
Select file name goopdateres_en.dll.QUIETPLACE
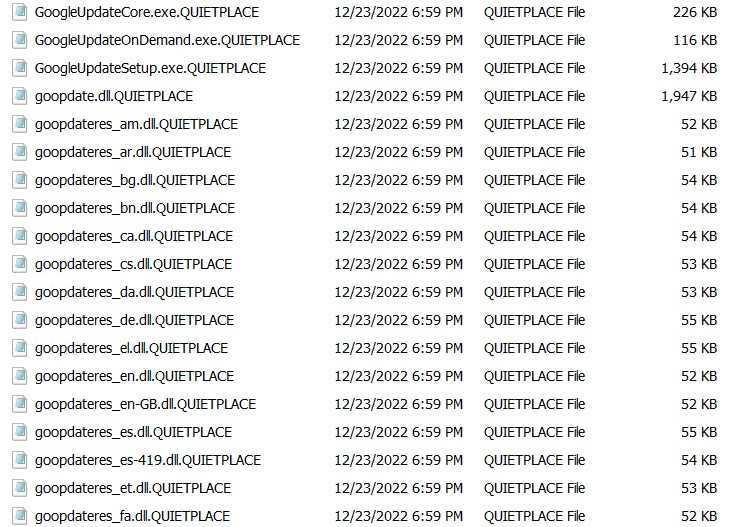click(x=134, y=376)
